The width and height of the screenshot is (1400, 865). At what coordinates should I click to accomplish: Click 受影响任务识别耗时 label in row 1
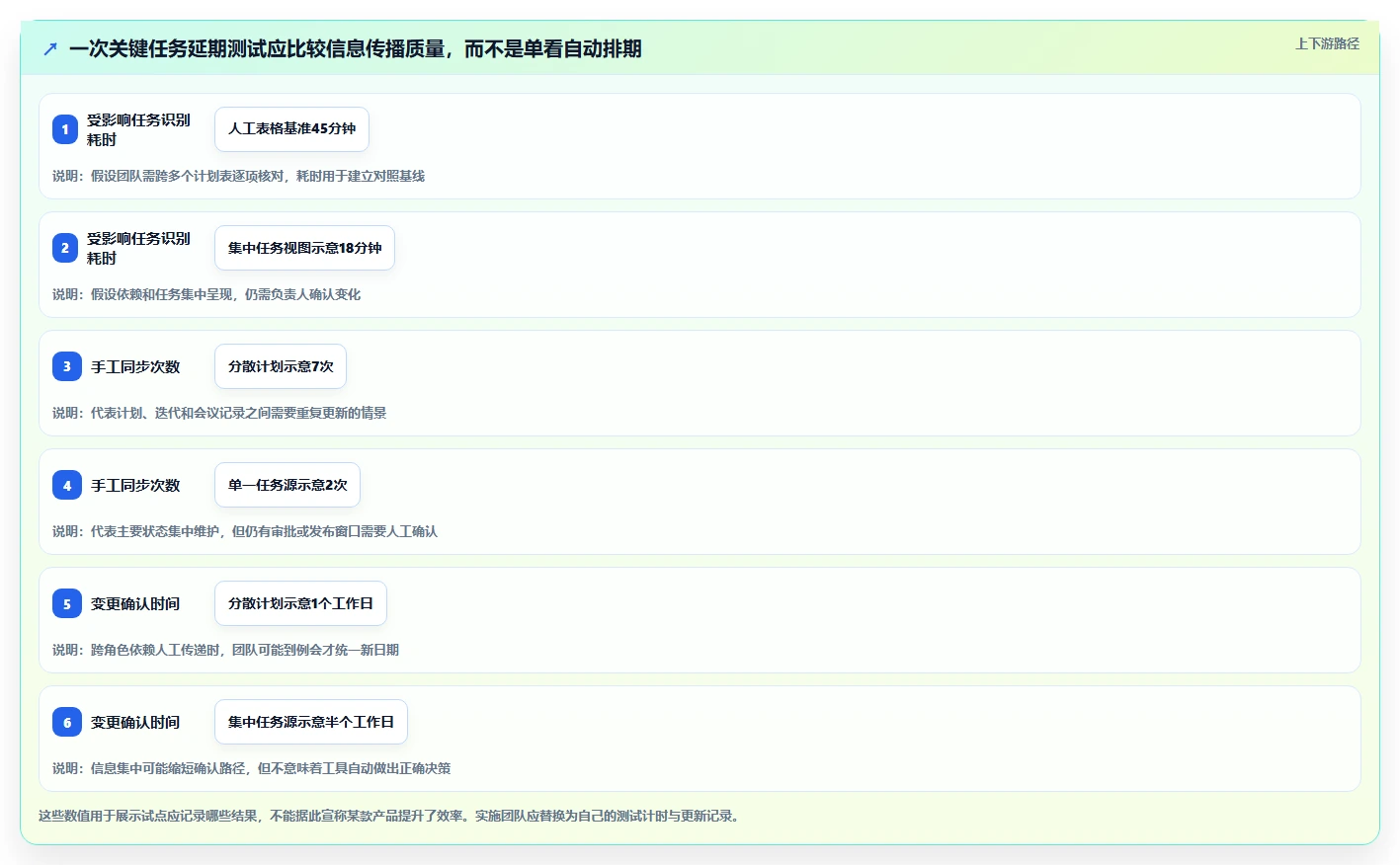(x=138, y=129)
